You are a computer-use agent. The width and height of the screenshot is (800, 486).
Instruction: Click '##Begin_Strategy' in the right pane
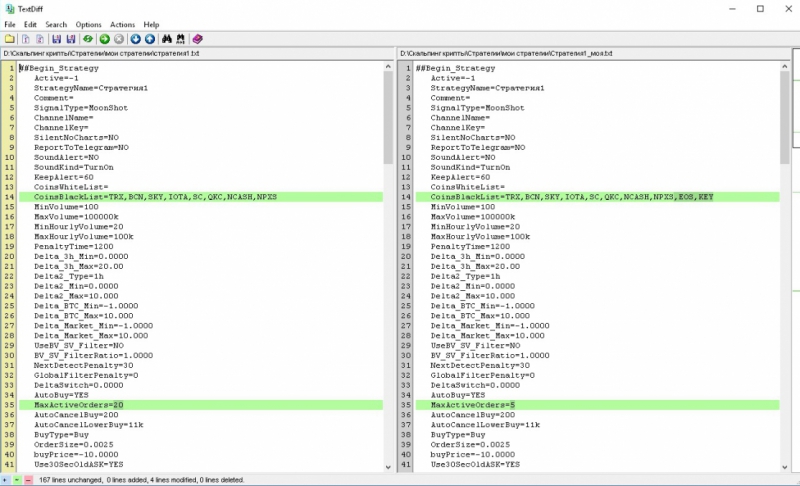[455, 68]
